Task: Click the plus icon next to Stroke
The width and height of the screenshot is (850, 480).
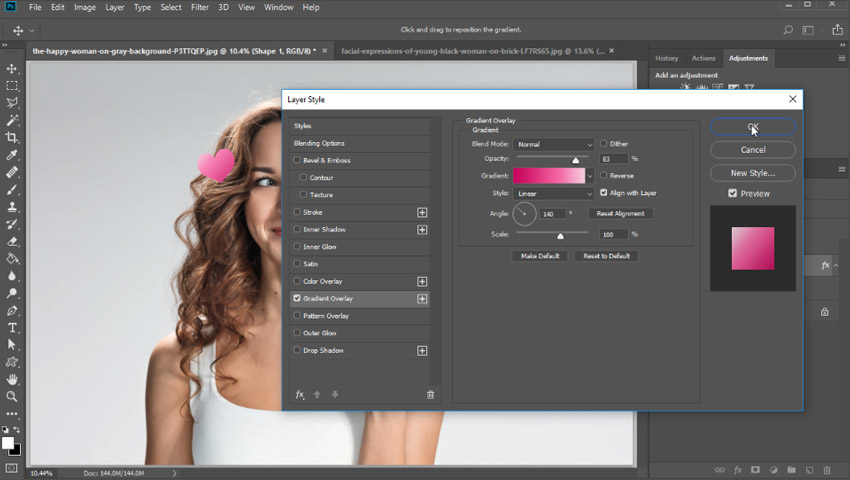Action: coord(422,212)
